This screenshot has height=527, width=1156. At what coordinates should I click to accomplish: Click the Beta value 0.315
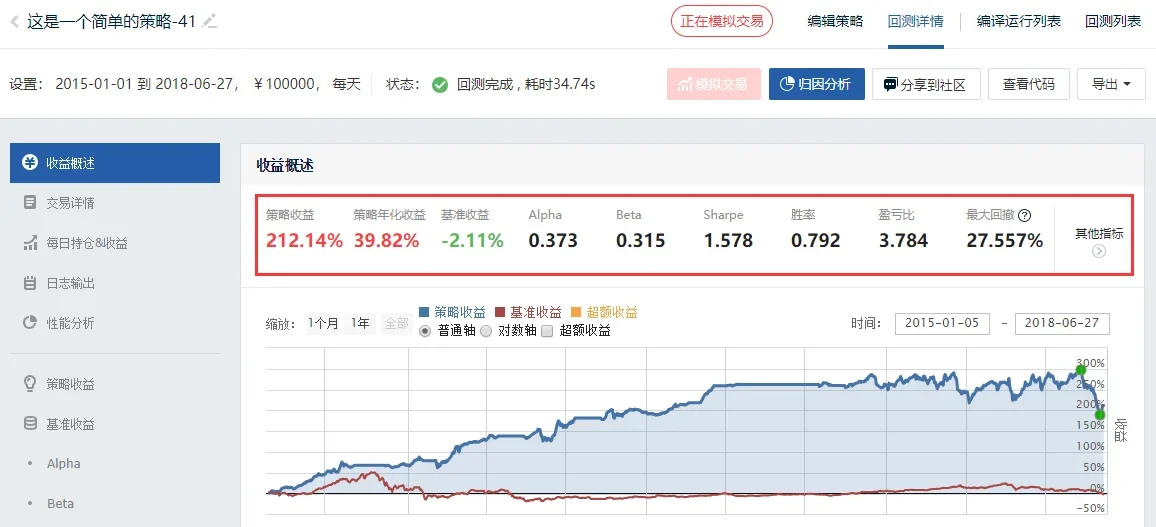pyautogui.click(x=640, y=240)
